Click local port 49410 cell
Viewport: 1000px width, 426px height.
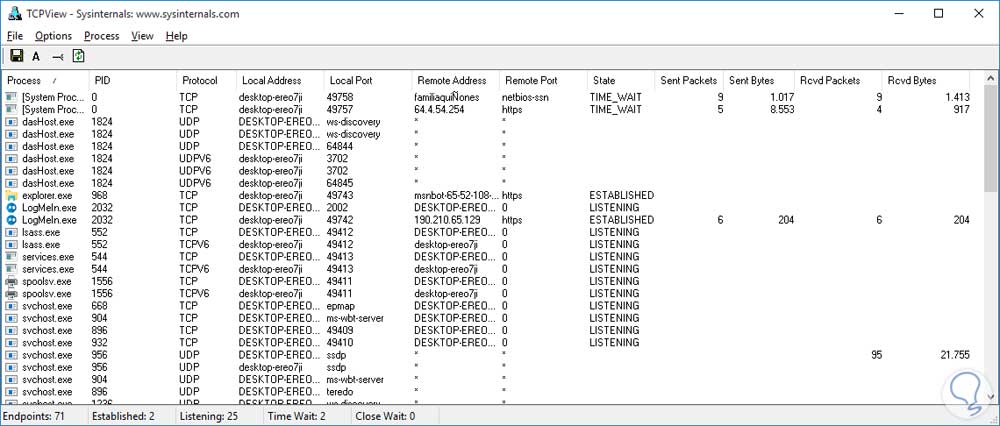point(341,343)
